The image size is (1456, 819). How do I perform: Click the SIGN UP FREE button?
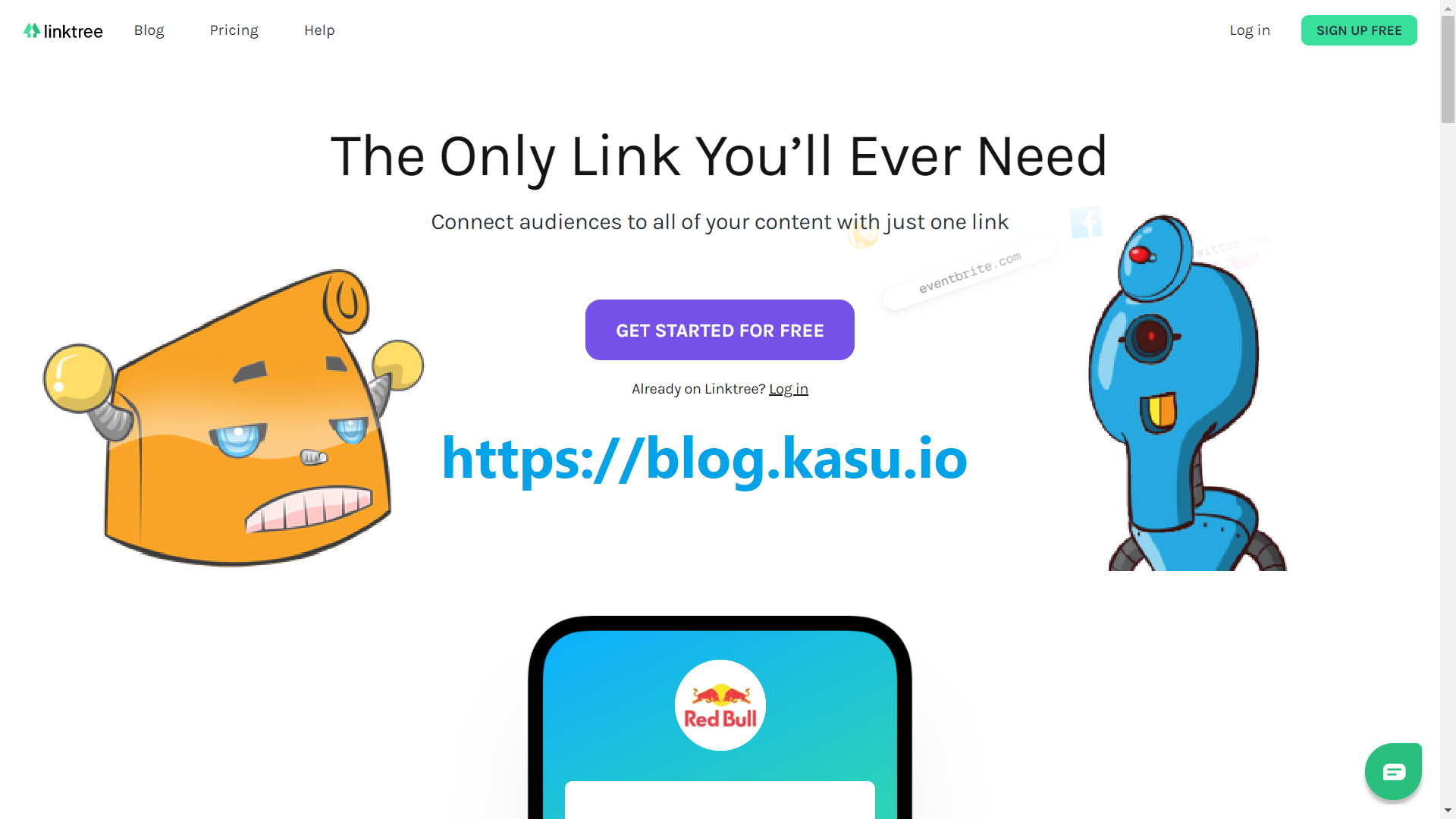[x=1359, y=30]
